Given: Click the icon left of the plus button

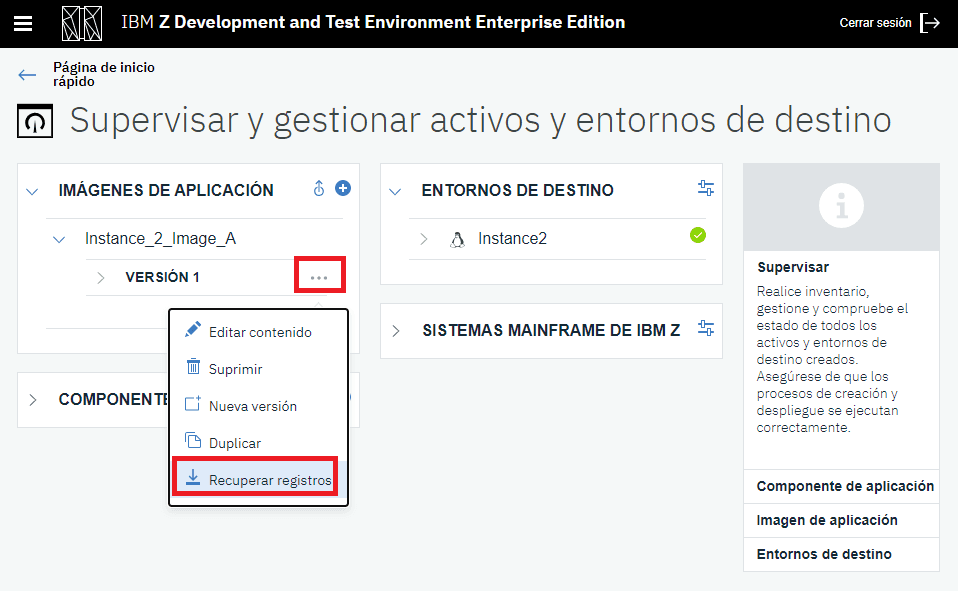Looking at the screenshot, I should [319, 188].
